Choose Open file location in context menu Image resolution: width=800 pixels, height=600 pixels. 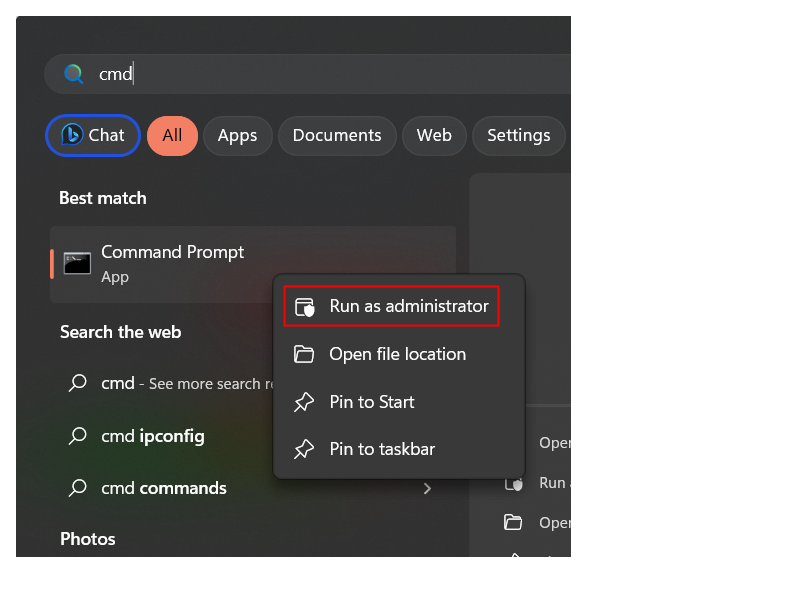coord(399,354)
